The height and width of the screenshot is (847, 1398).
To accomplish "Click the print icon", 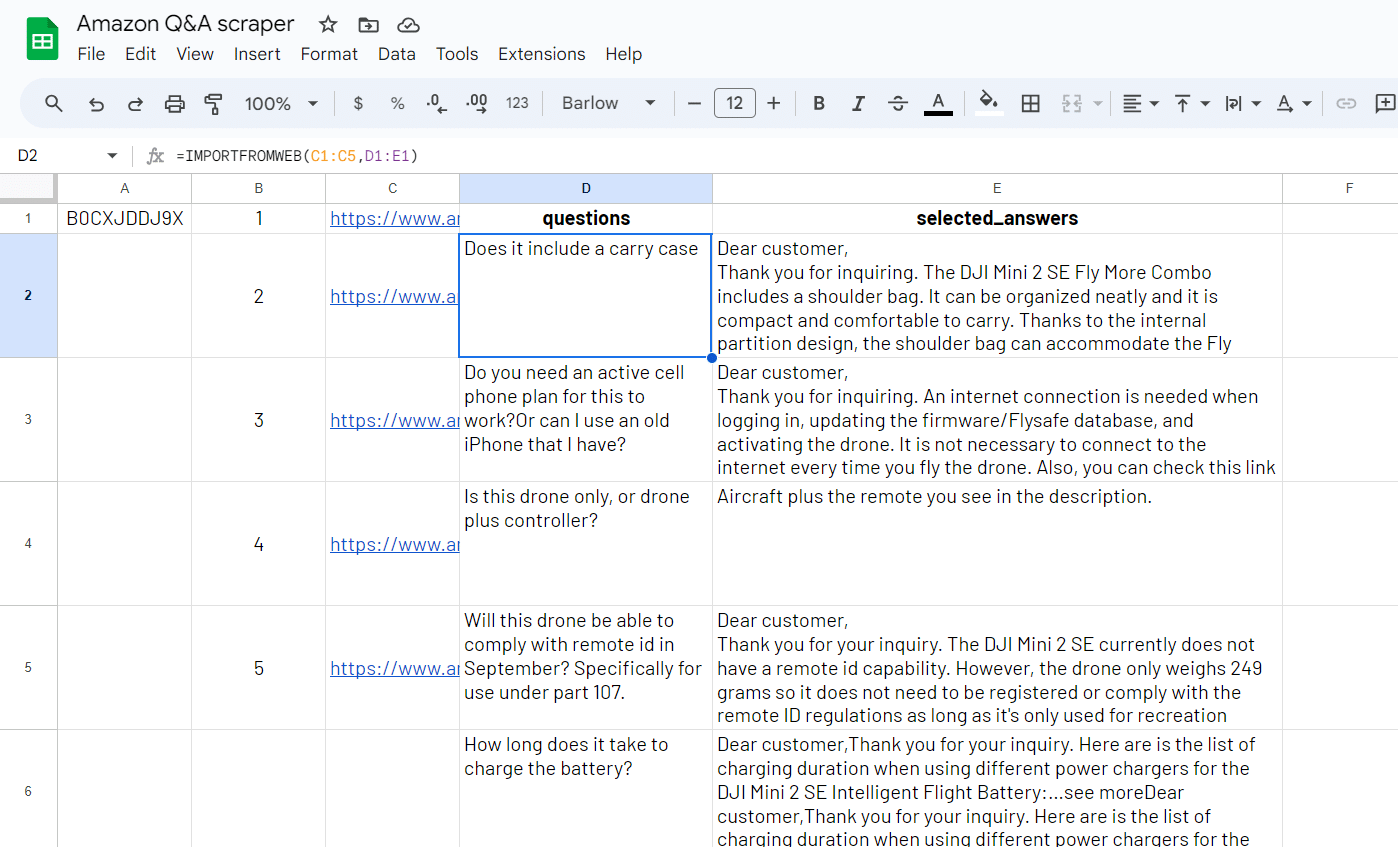I will 175,103.
